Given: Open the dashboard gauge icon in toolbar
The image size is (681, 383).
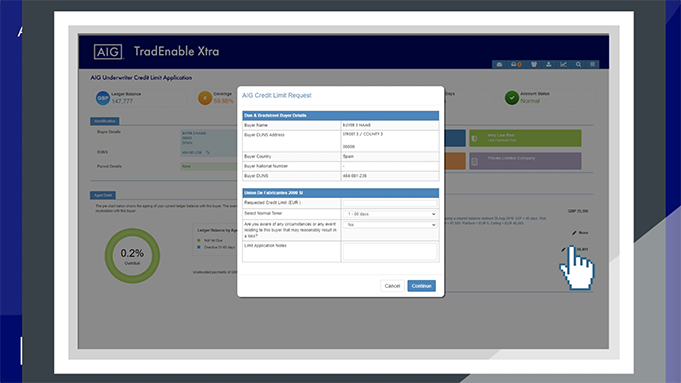Looking at the screenshot, I should pos(499,64).
